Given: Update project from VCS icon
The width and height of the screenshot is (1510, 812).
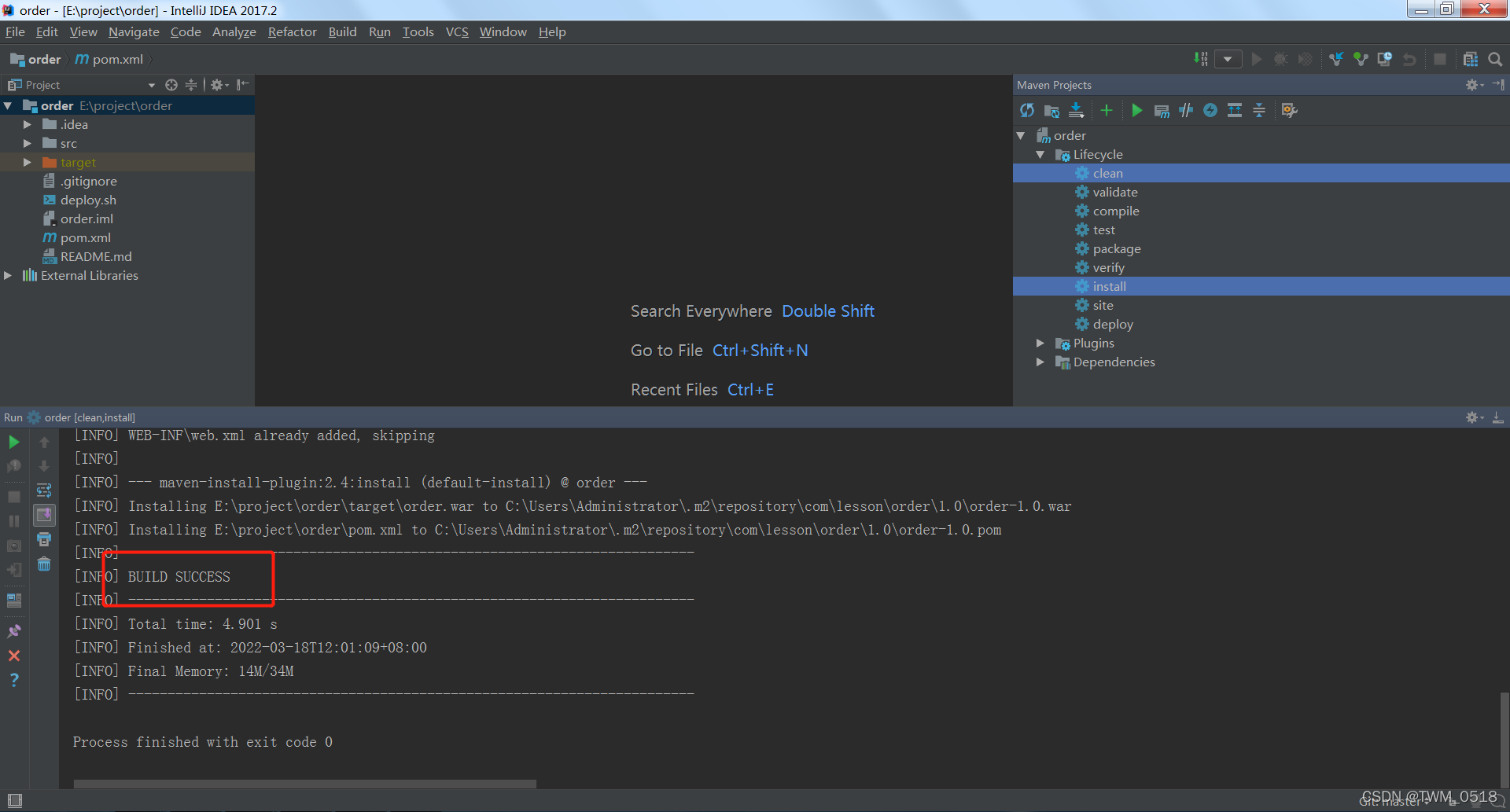Looking at the screenshot, I should (x=1335, y=59).
